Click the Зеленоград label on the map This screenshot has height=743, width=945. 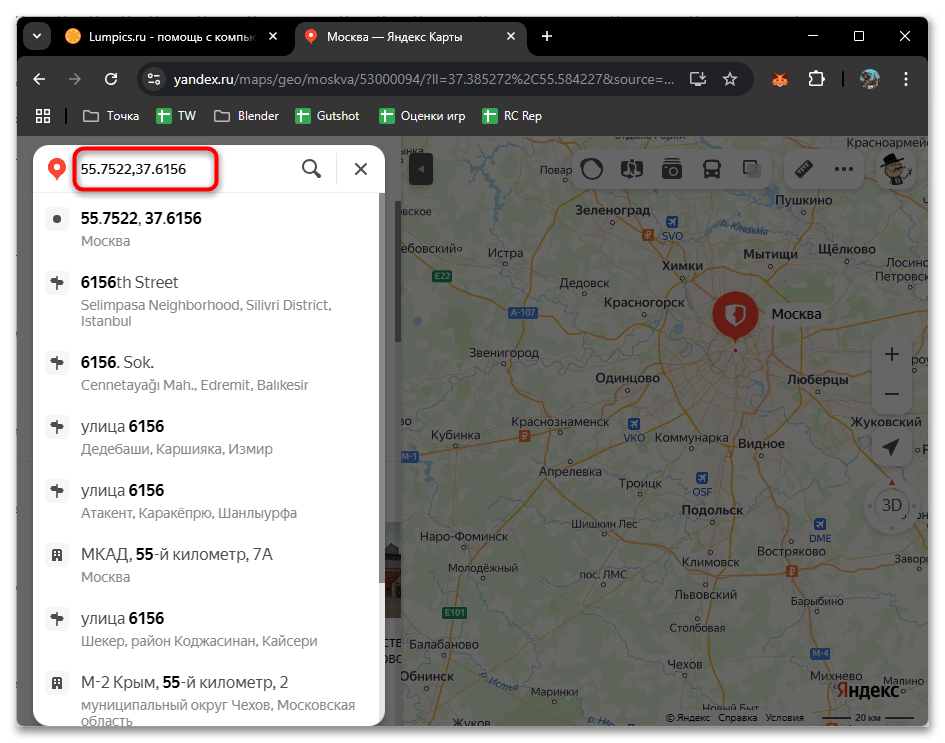click(612, 210)
